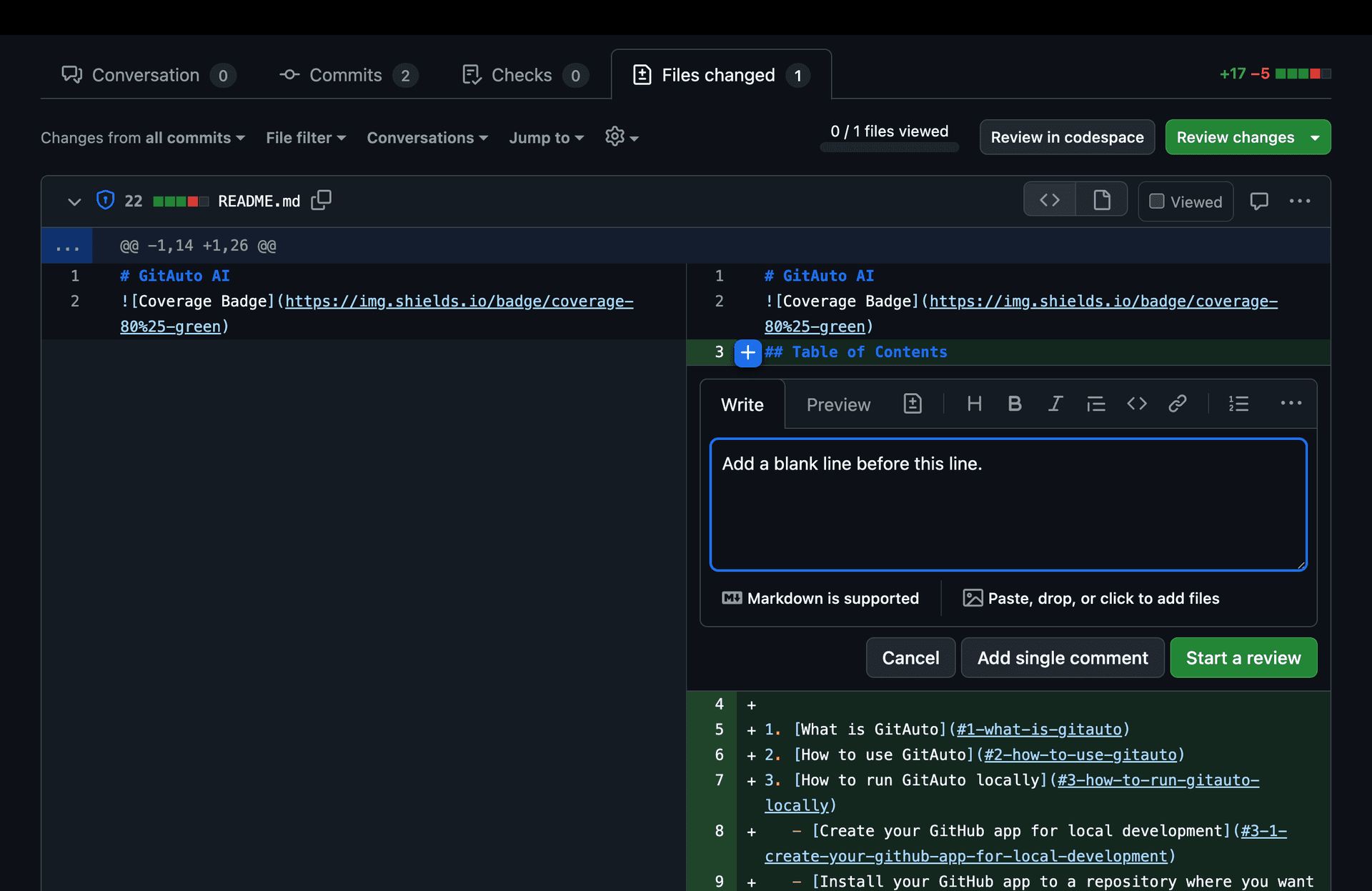Toggle italic formatting in the comment editor

tap(1055, 404)
